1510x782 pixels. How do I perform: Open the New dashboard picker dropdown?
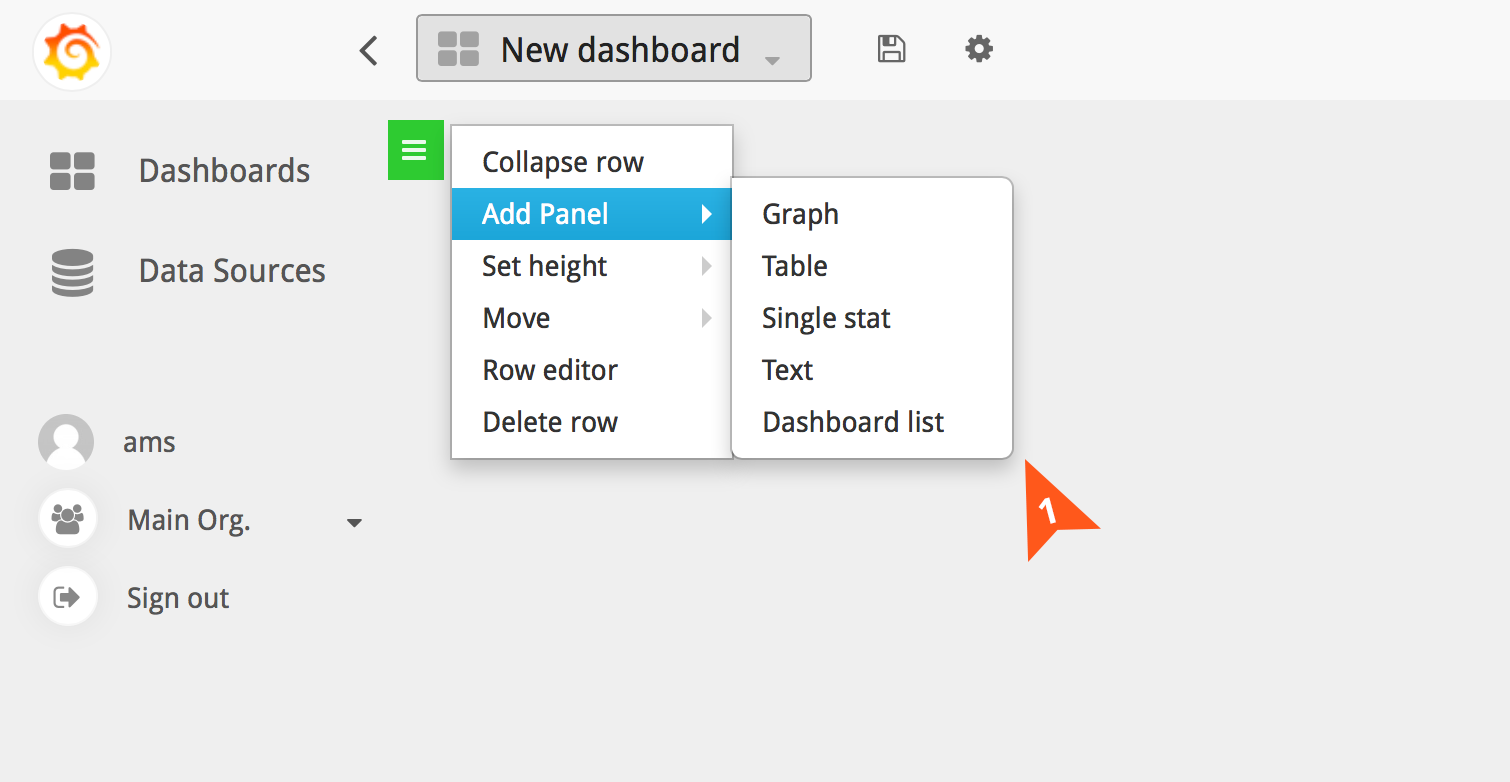[613, 49]
